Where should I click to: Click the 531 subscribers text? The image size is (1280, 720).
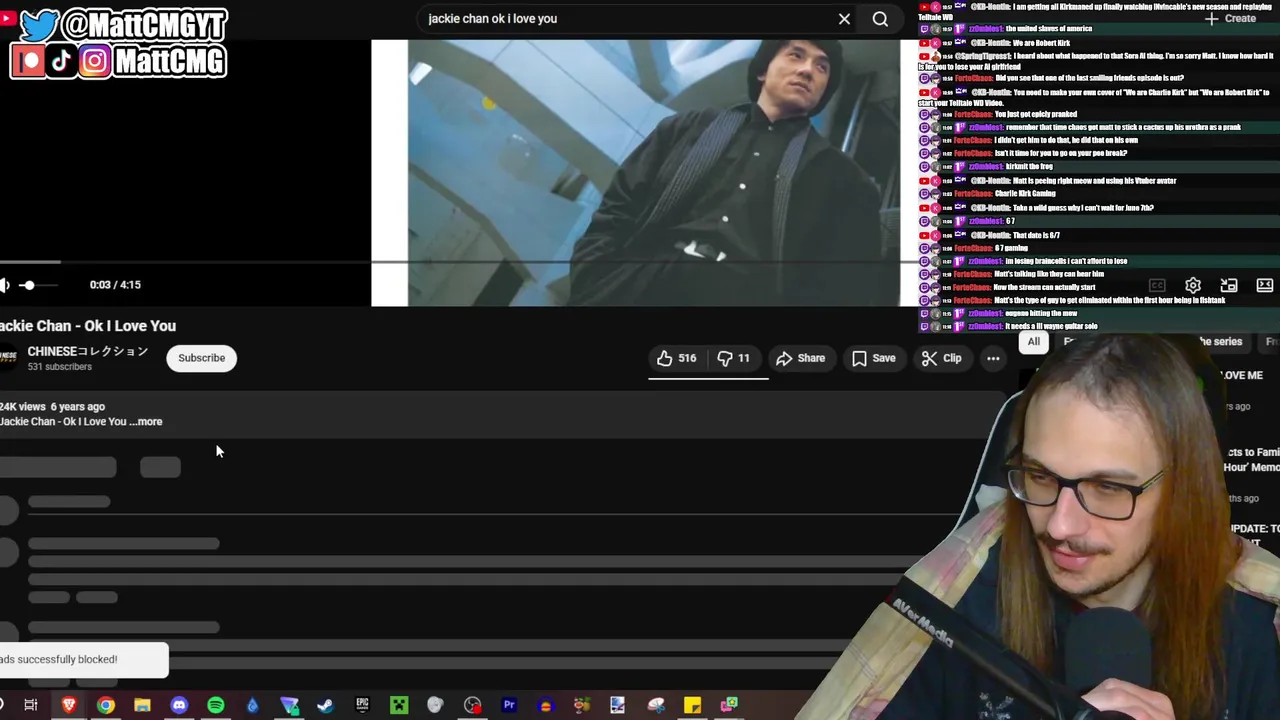coord(60,367)
